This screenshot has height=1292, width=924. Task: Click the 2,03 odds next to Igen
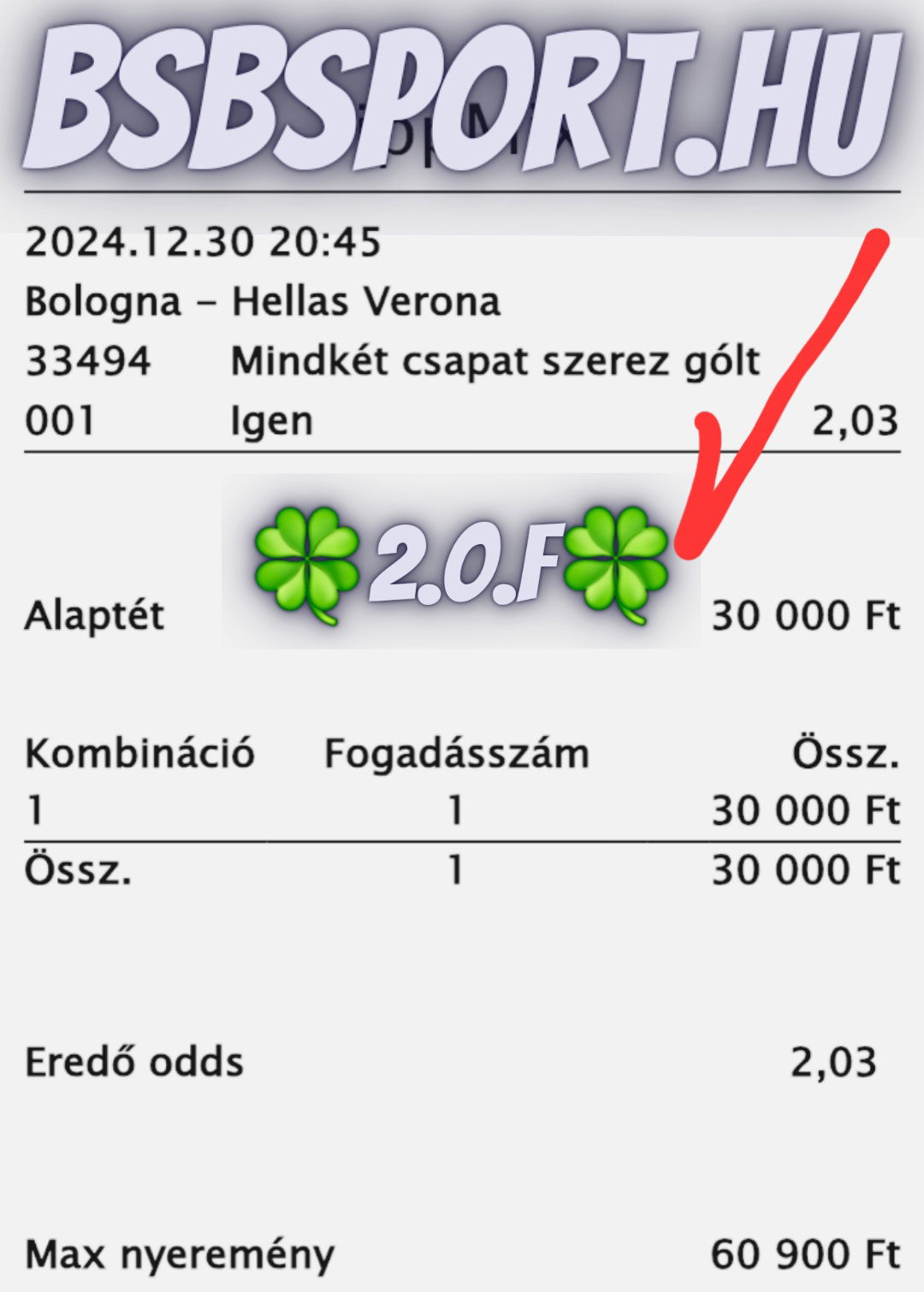(x=855, y=421)
